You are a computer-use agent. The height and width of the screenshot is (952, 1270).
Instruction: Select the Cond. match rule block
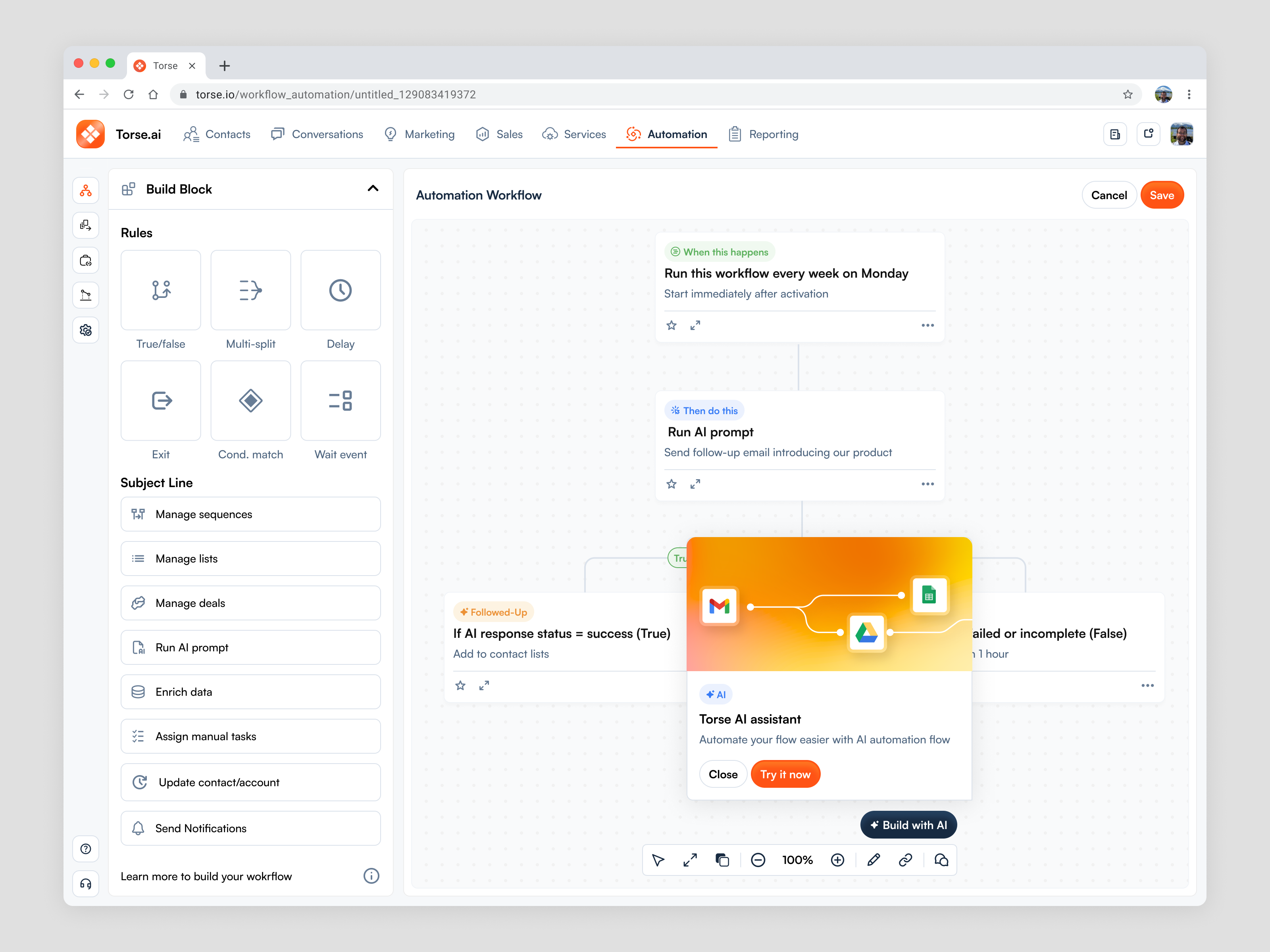[250, 401]
